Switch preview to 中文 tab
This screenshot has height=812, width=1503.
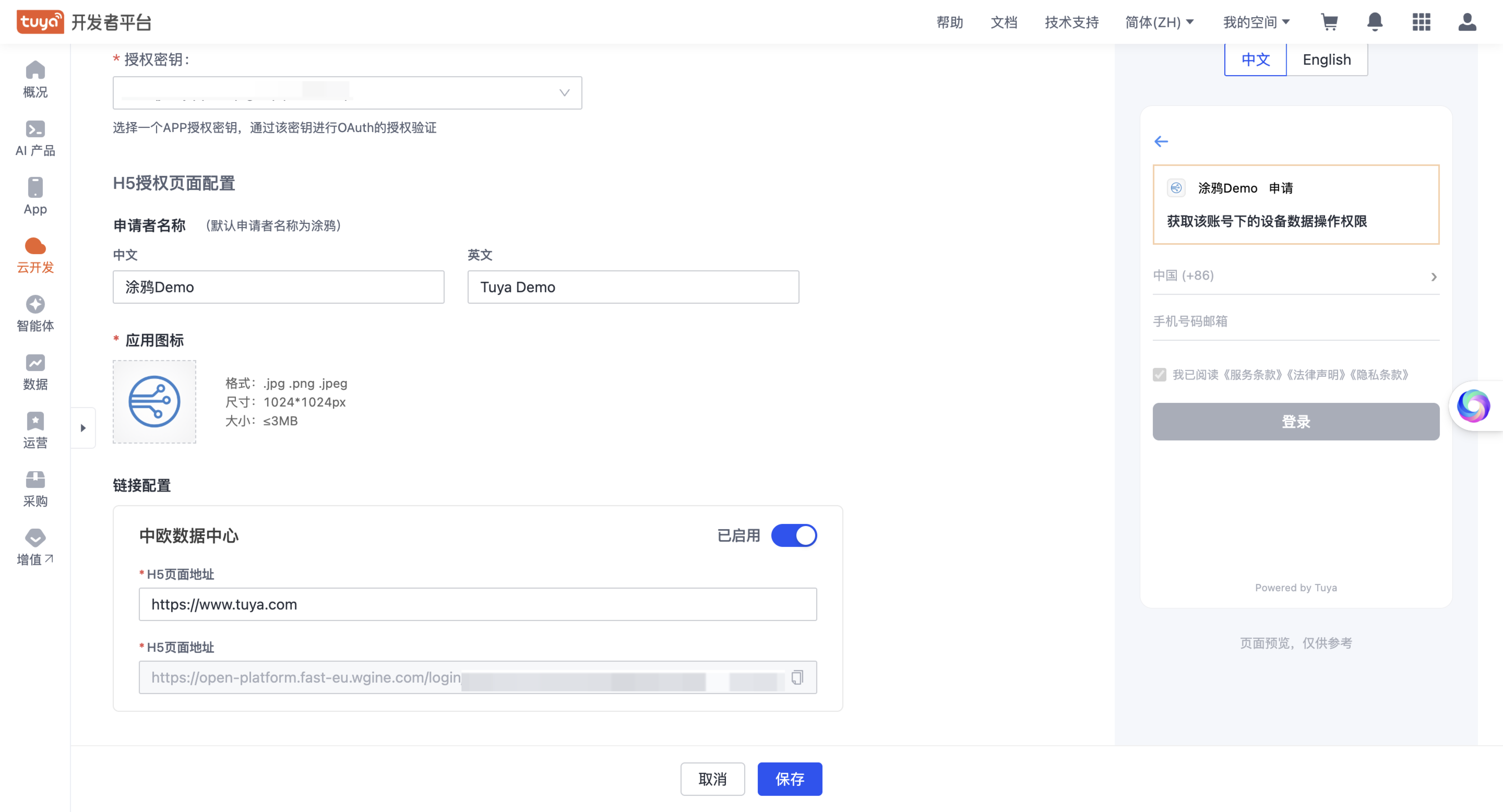(1255, 59)
